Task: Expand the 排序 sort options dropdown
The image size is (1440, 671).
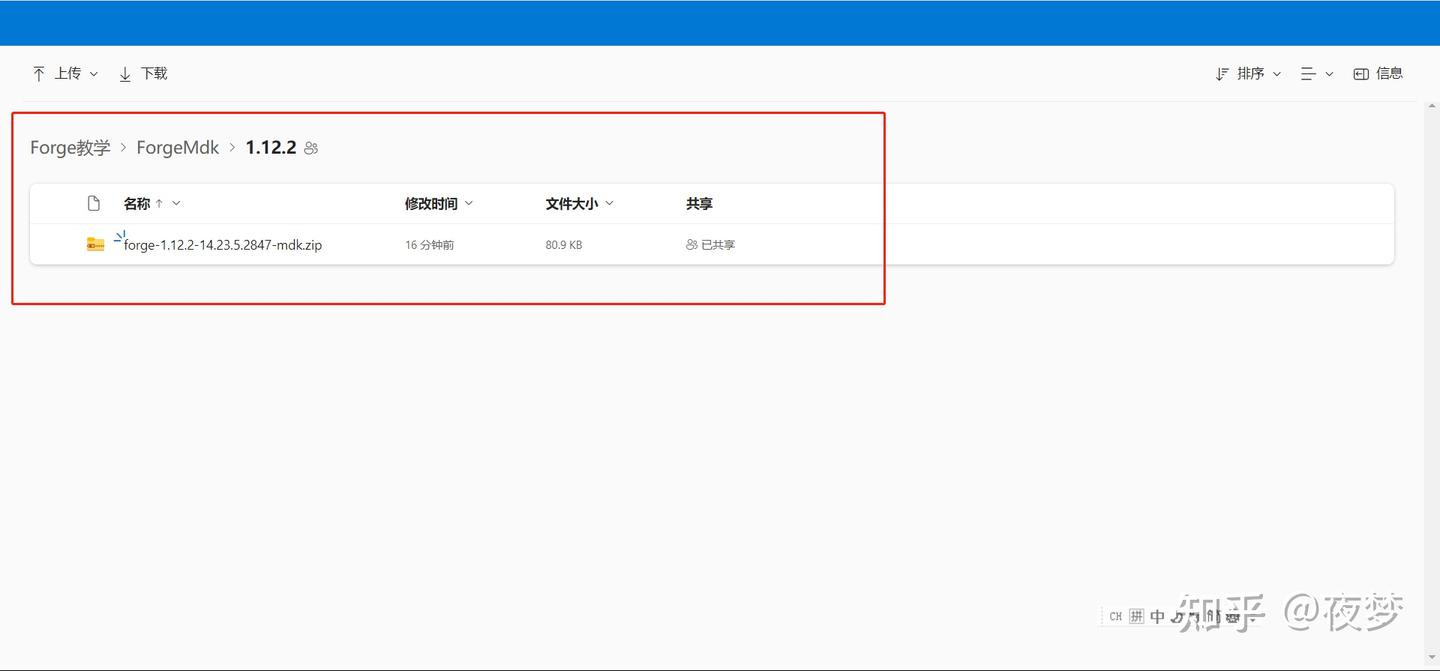Action: (x=1277, y=73)
